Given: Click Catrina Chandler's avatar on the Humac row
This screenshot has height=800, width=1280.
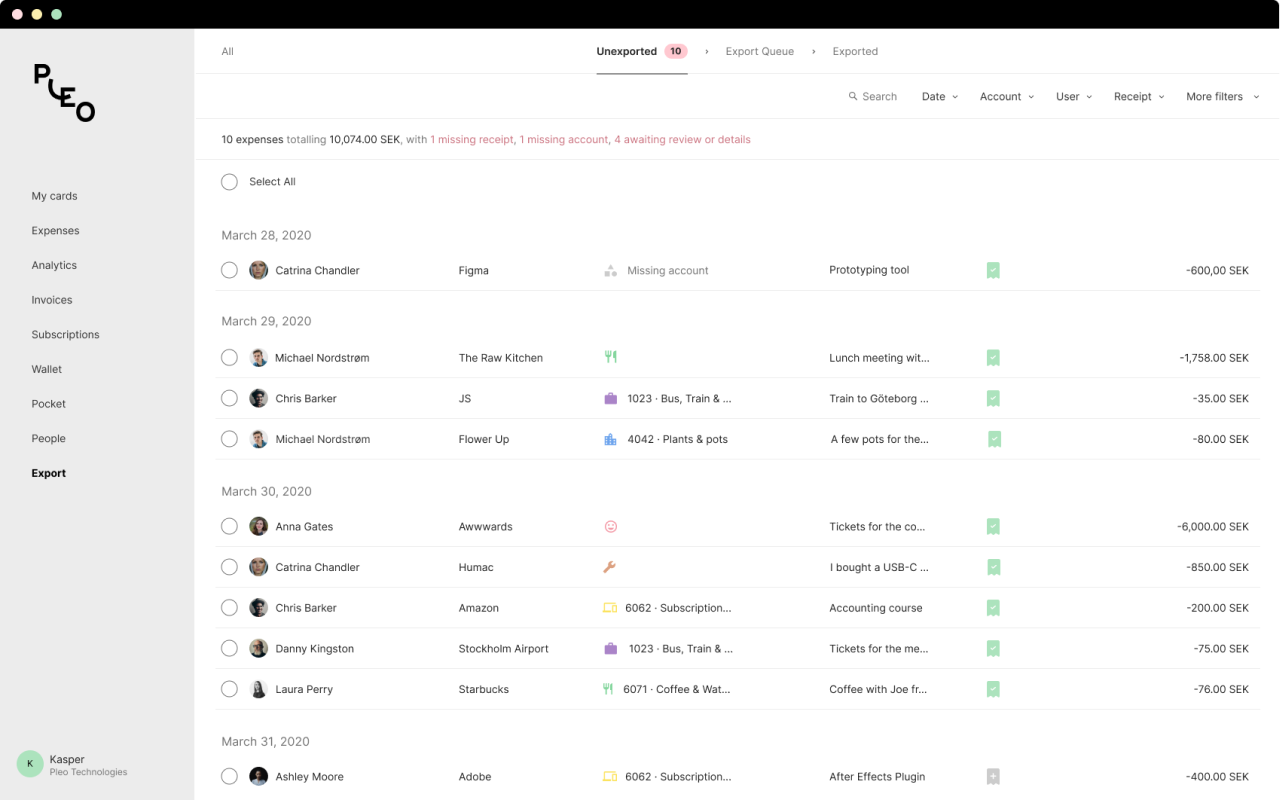Looking at the screenshot, I should tap(258, 567).
